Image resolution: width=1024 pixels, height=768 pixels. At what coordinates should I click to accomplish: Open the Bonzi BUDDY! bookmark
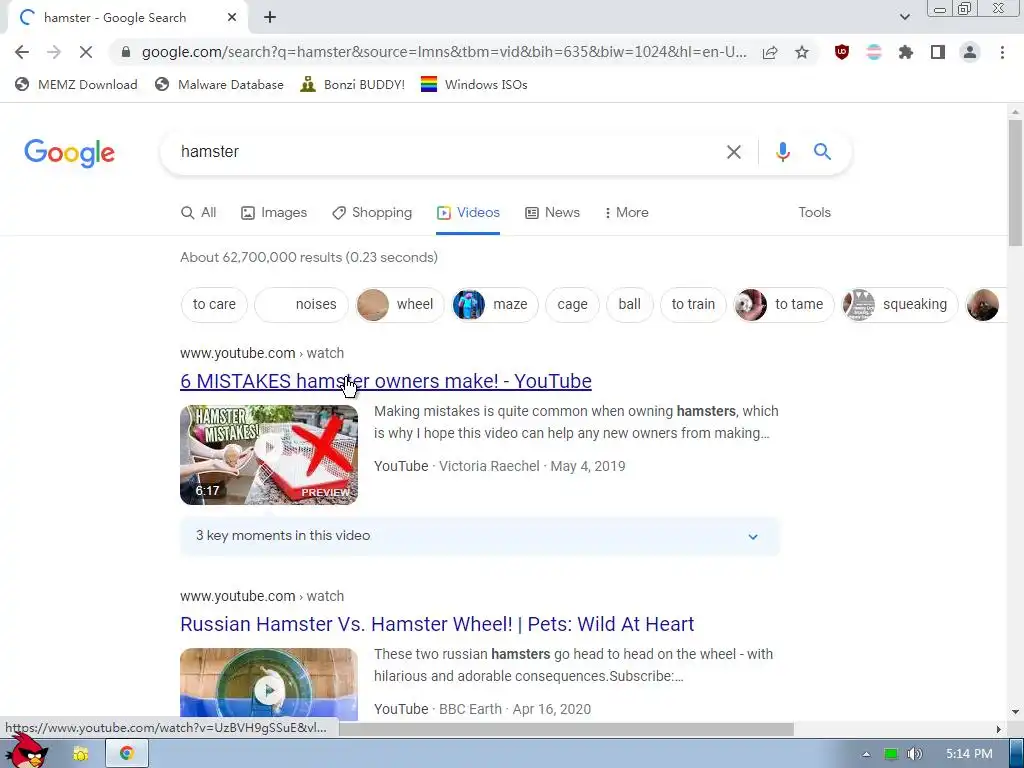point(353,84)
